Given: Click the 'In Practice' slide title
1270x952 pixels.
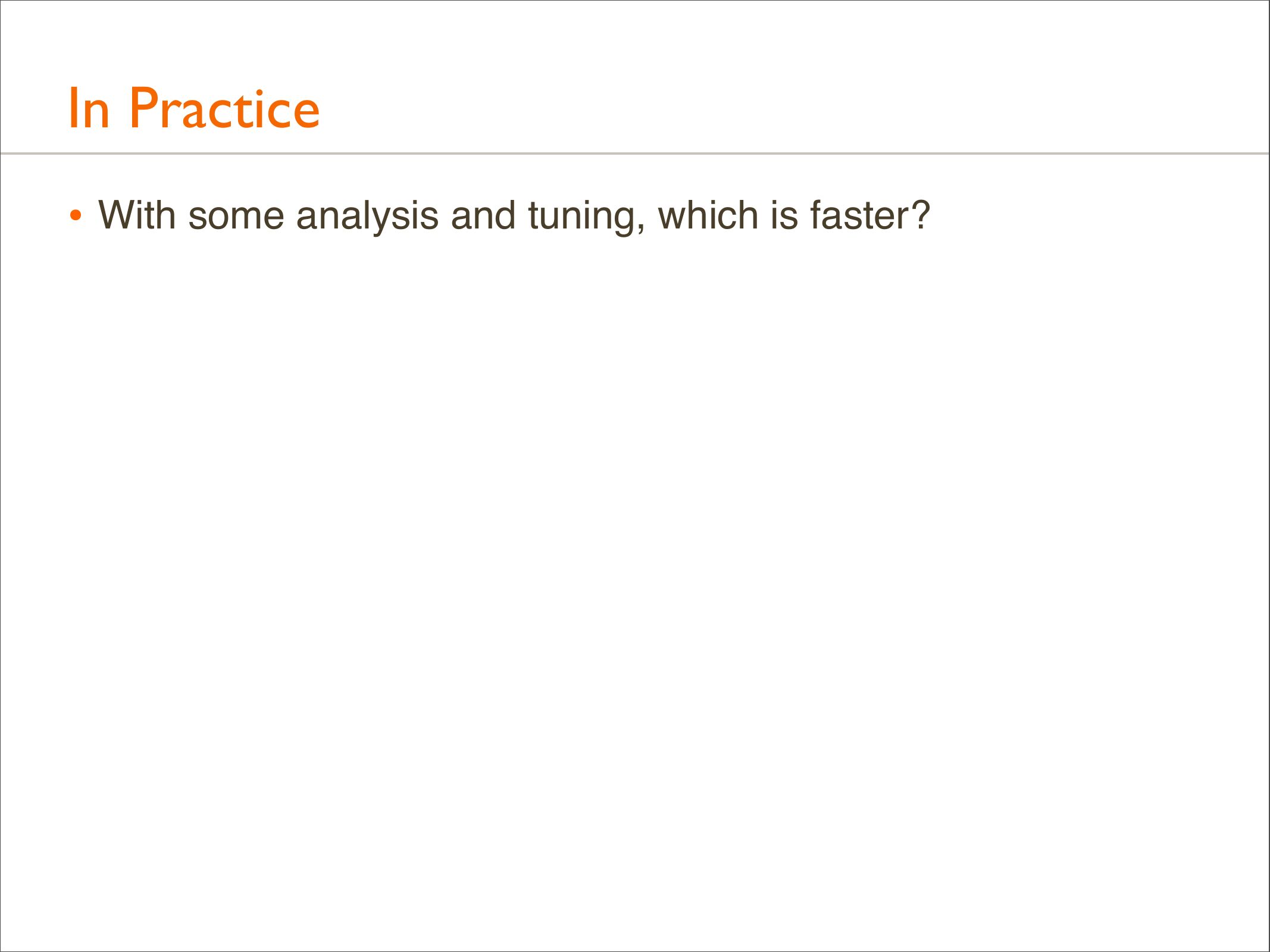Looking at the screenshot, I should (194, 108).
